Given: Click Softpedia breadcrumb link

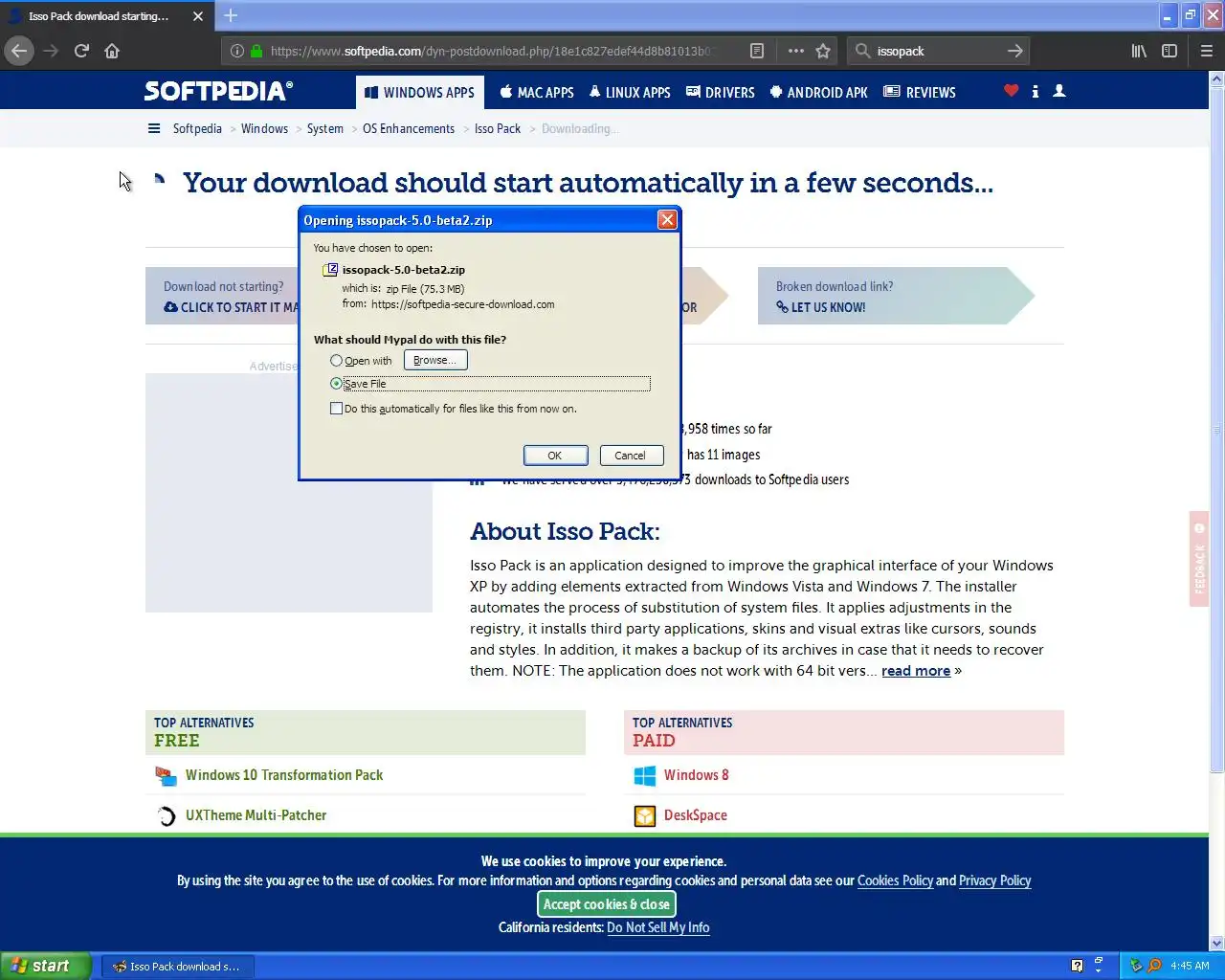Looking at the screenshot, I should point(197,128).
